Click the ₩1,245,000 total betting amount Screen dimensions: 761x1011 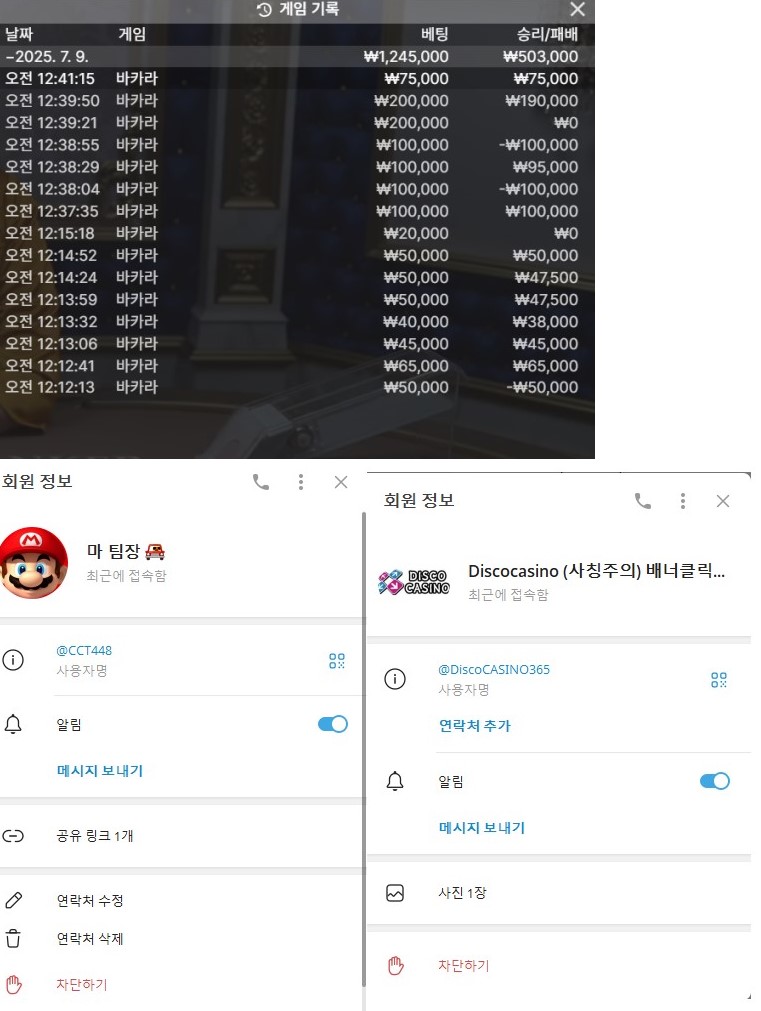[406, 57]
